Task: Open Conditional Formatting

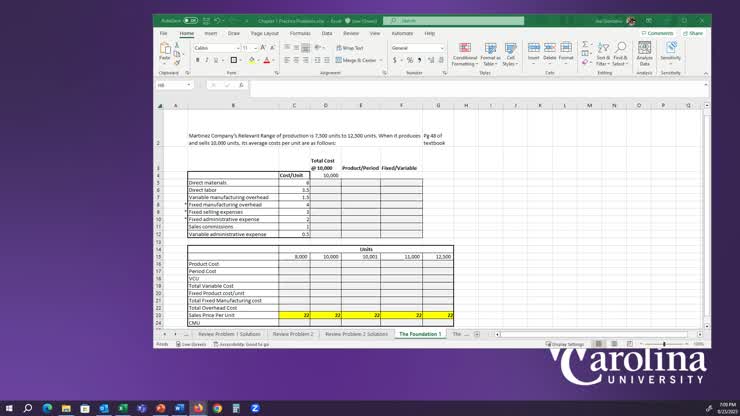Action: 465,53
